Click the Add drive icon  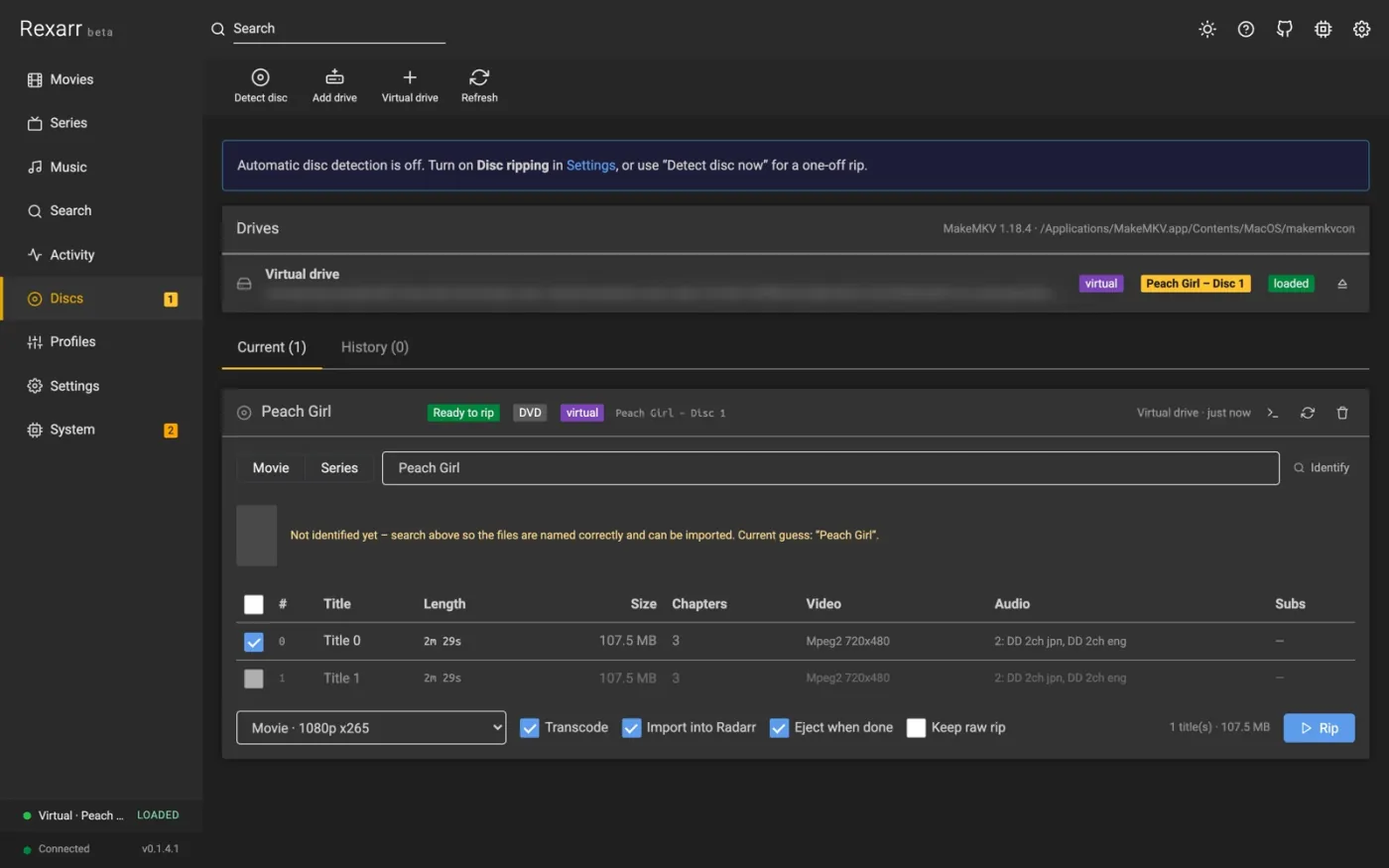point(334,85)
